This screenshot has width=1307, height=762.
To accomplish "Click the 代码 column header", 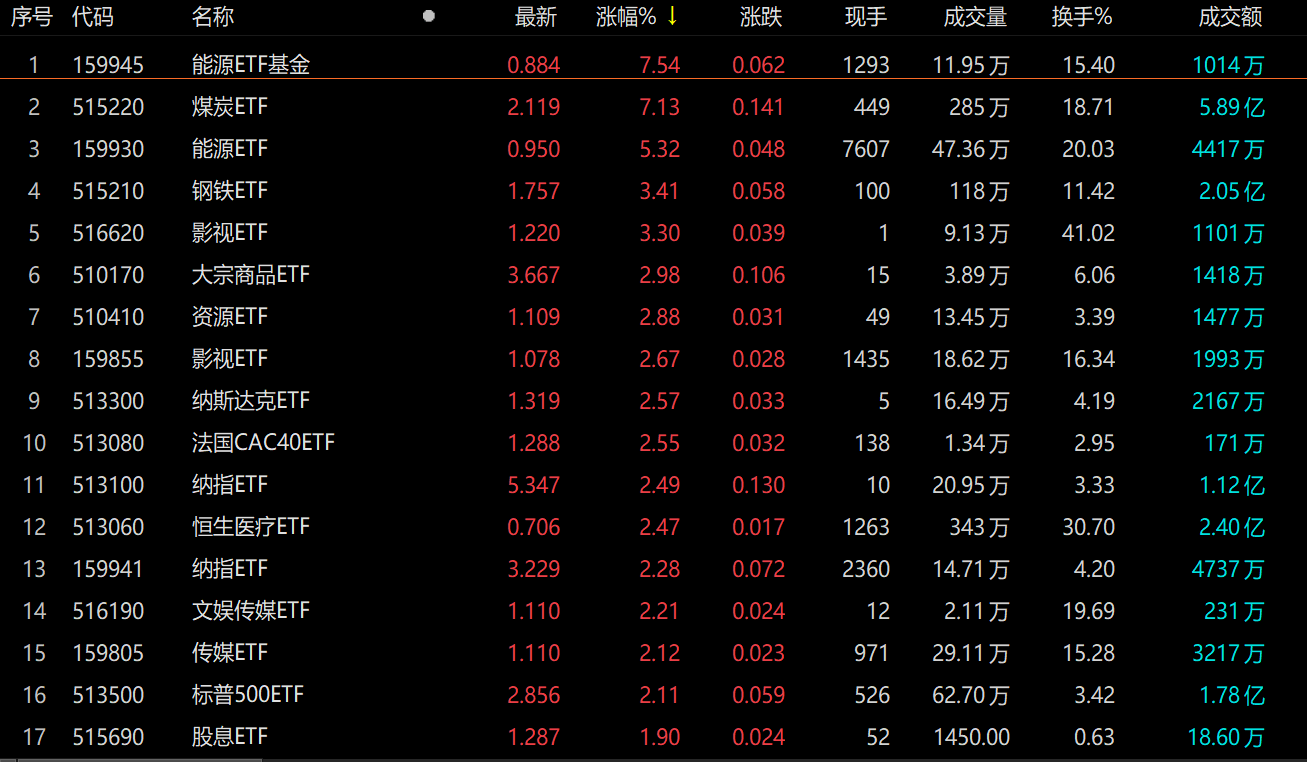I will [x=93, y=17].
